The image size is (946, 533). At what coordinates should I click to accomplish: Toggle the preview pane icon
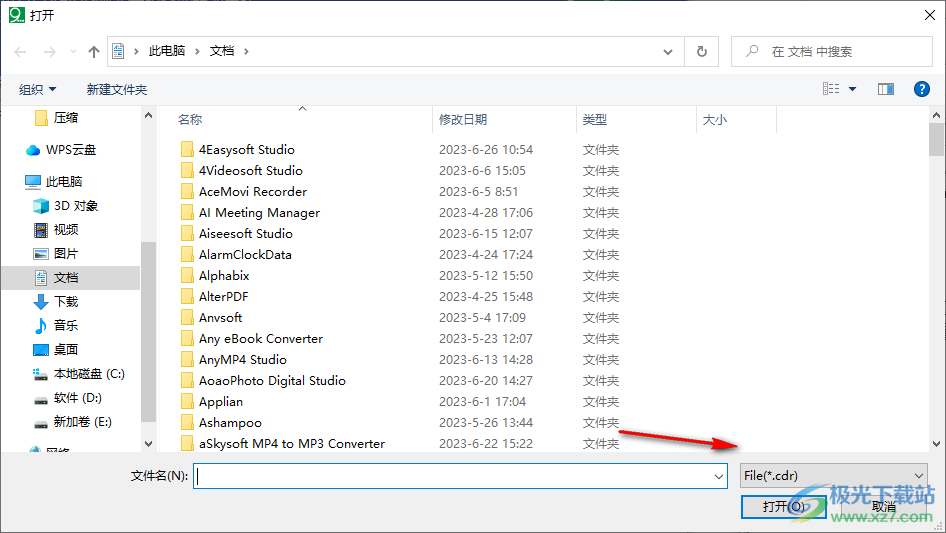(886, 89)
